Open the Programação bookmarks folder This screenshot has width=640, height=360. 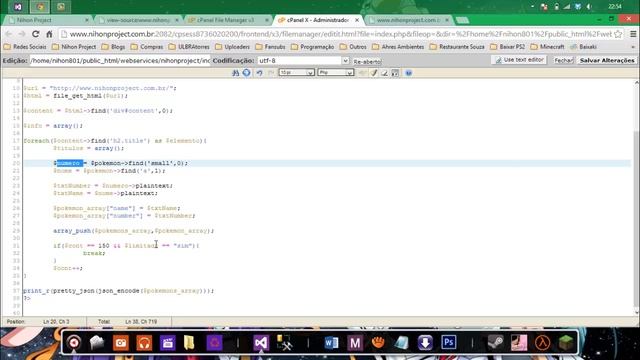pos(313,47)
